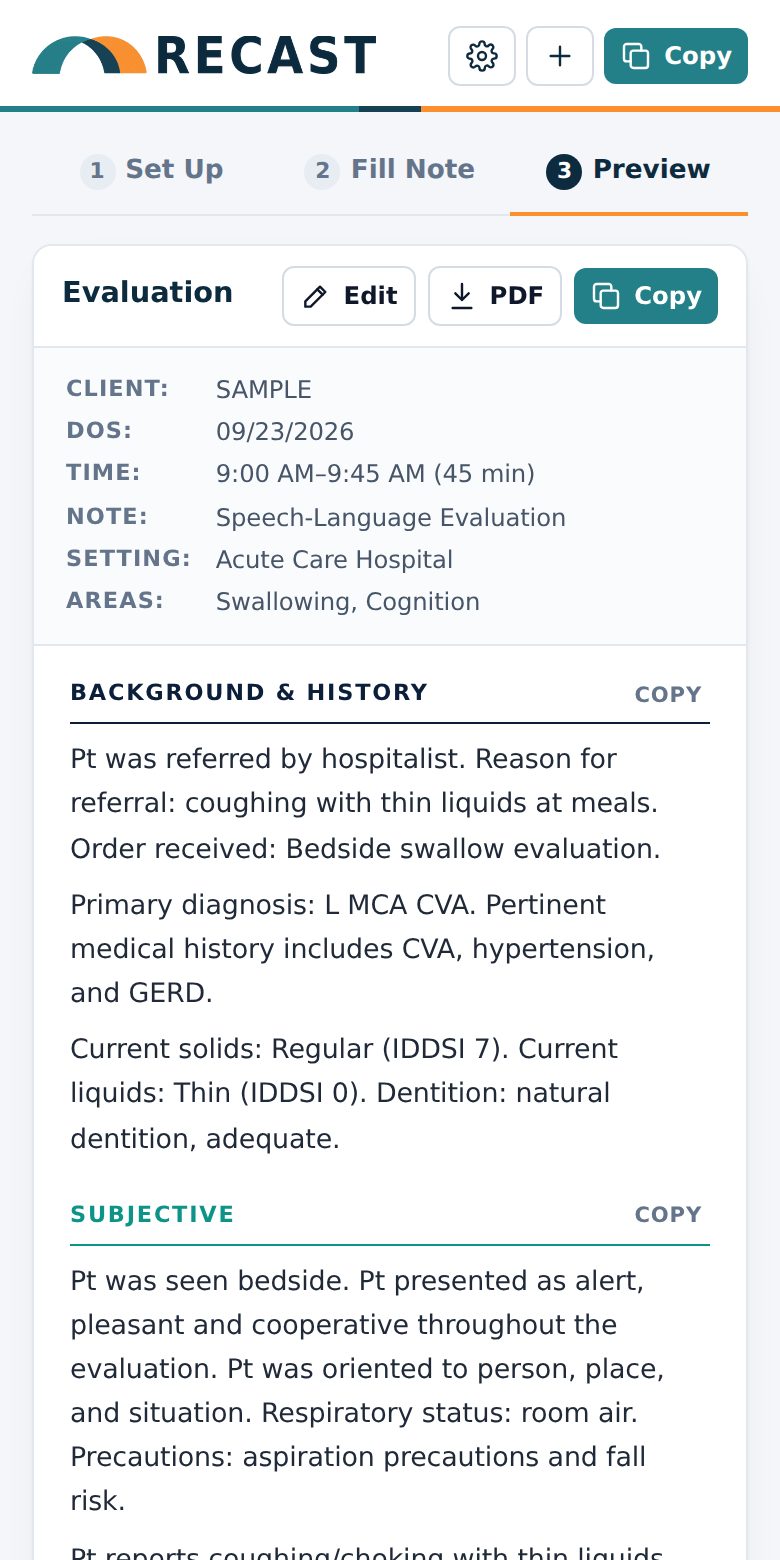Click the pencil Edit button

point(349,296)
